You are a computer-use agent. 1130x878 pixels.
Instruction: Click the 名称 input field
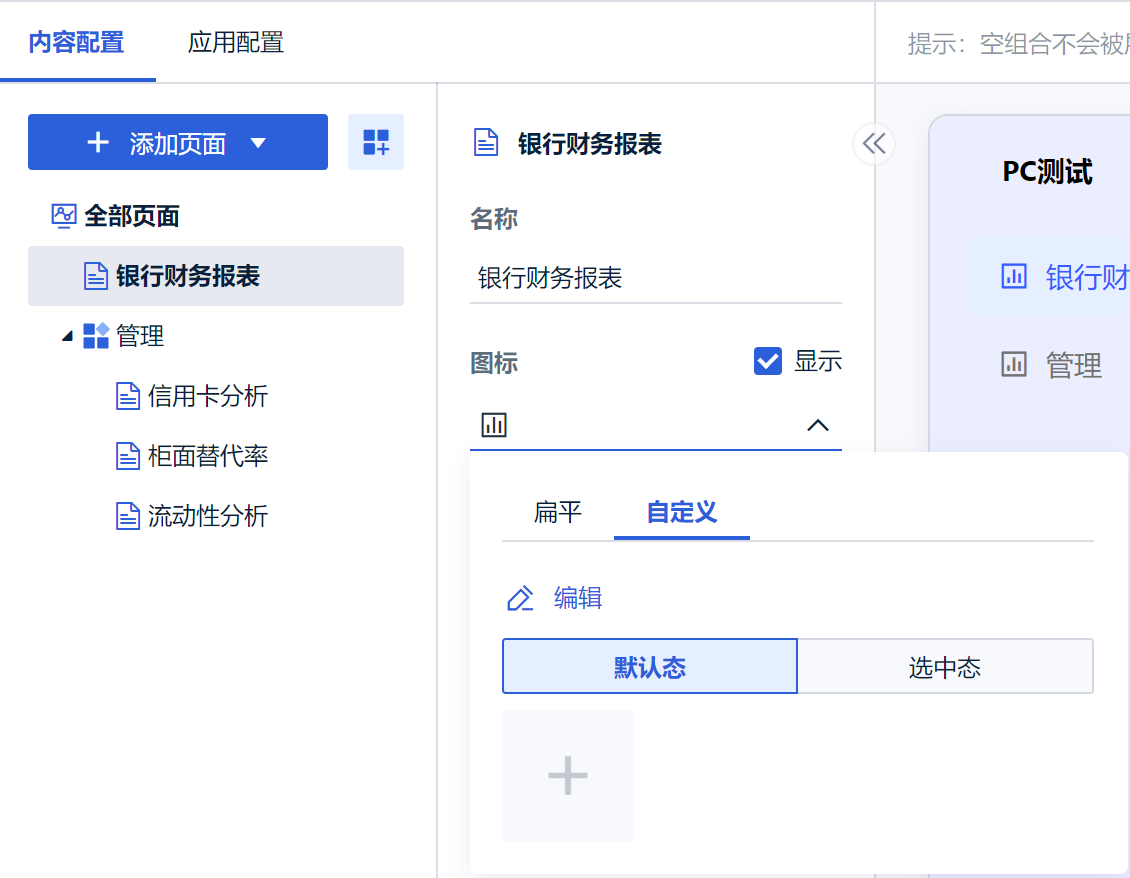pyautogui.click(x=656, y=278)
